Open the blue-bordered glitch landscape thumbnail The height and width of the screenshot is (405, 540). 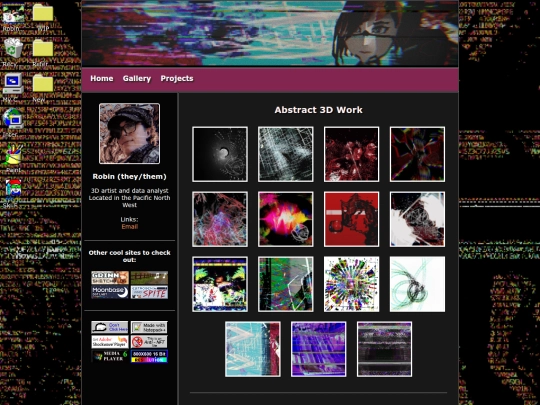tap(220, 284)
